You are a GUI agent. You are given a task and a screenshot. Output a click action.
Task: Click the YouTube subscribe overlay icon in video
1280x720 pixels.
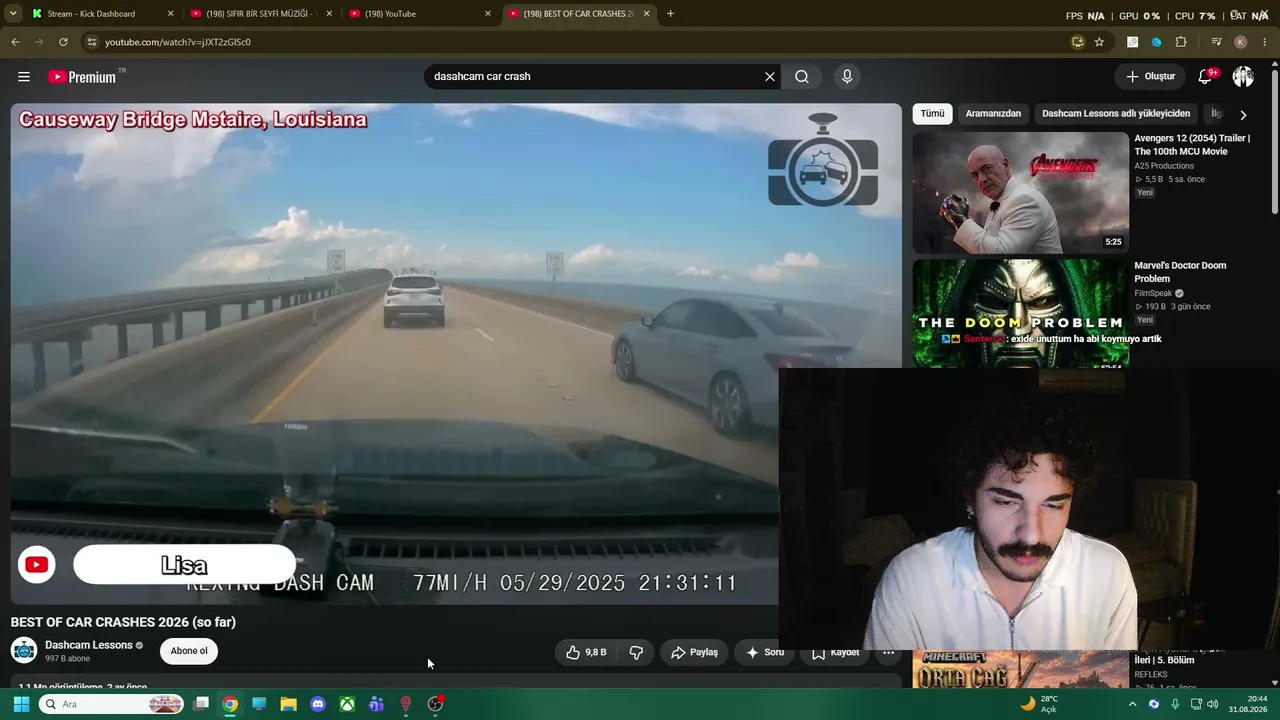click(x=37, y=565)
